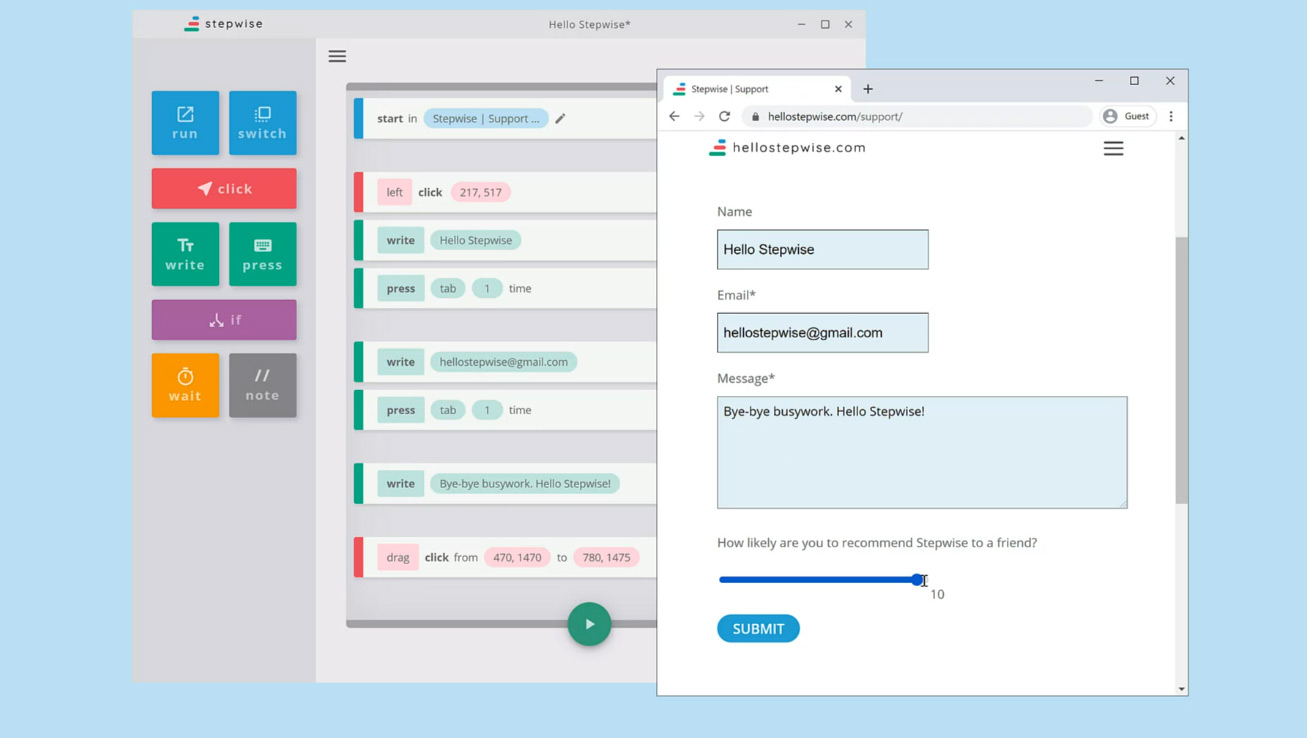Minimize the browser window
1307x738 pixels.
click(1098, 81)
